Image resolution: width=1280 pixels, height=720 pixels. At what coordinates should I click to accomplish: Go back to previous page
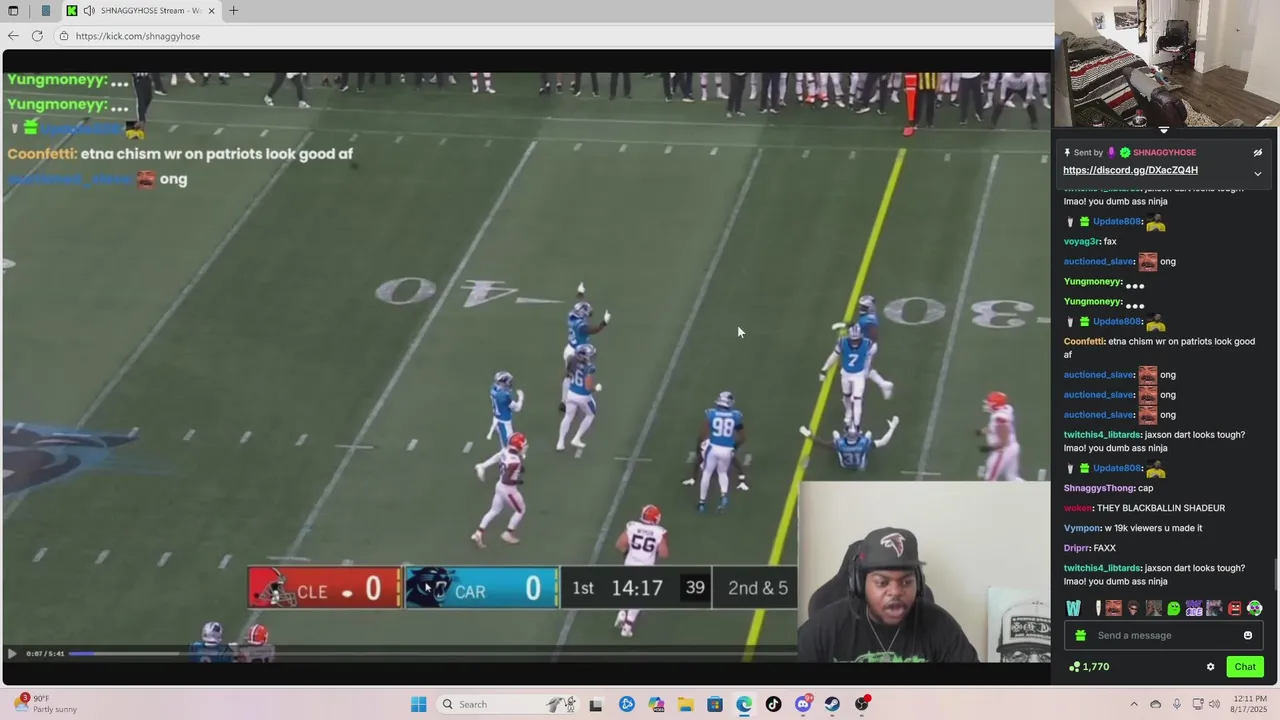click(13, 36)
